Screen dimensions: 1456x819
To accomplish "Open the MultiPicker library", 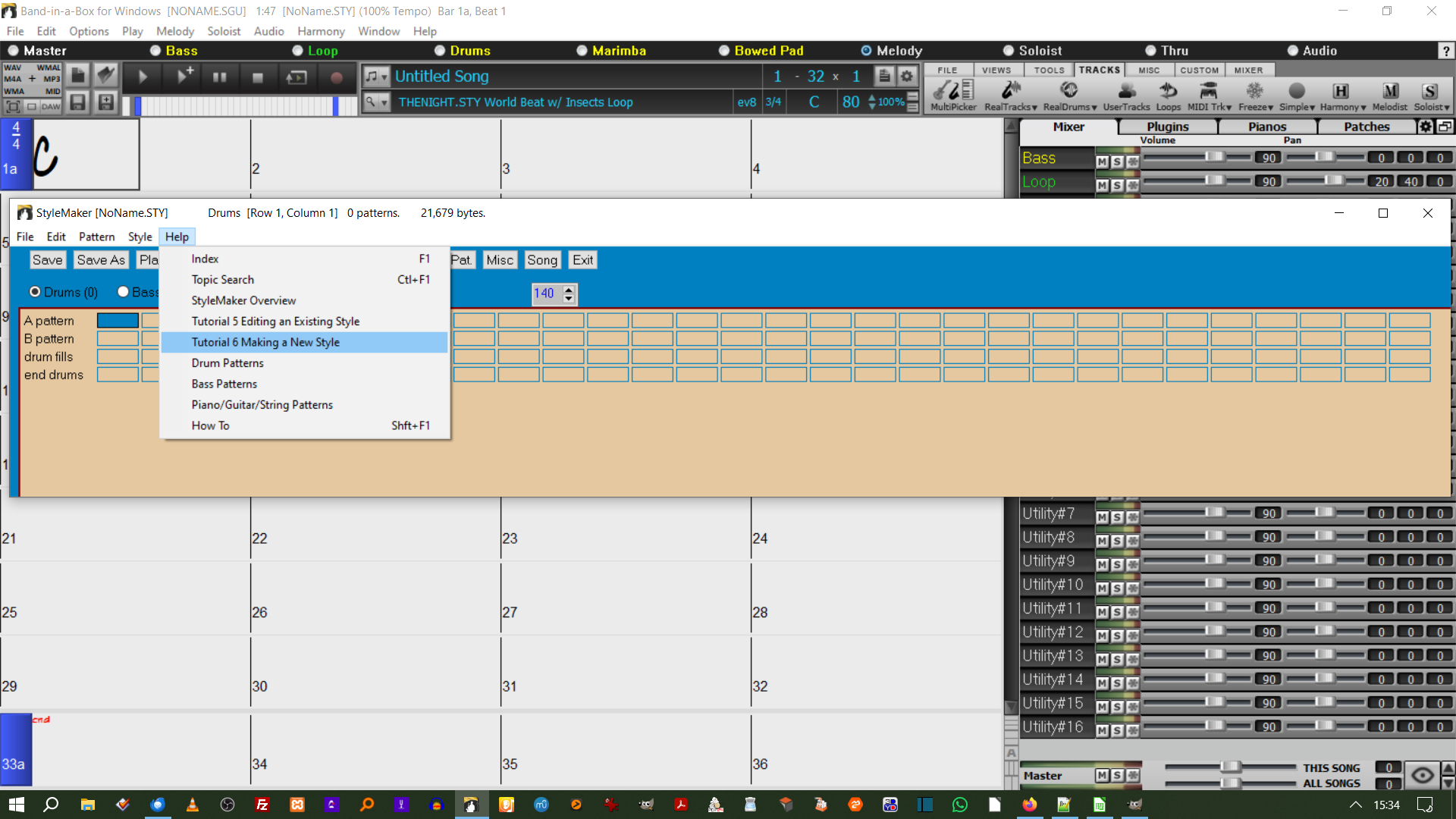I will click(x=953, y=96).
